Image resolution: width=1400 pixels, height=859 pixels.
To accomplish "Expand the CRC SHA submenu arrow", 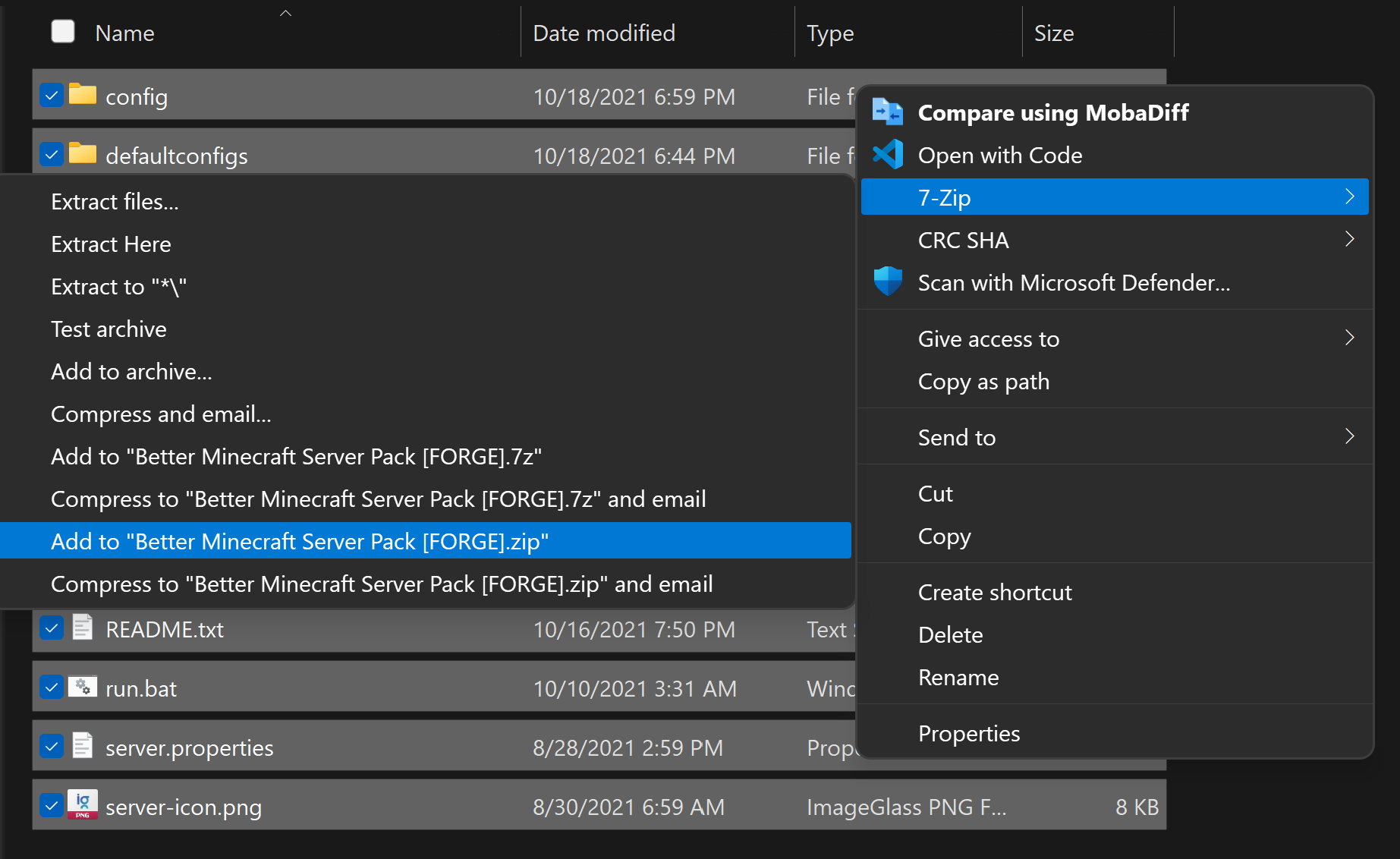I will point(1349,239).
